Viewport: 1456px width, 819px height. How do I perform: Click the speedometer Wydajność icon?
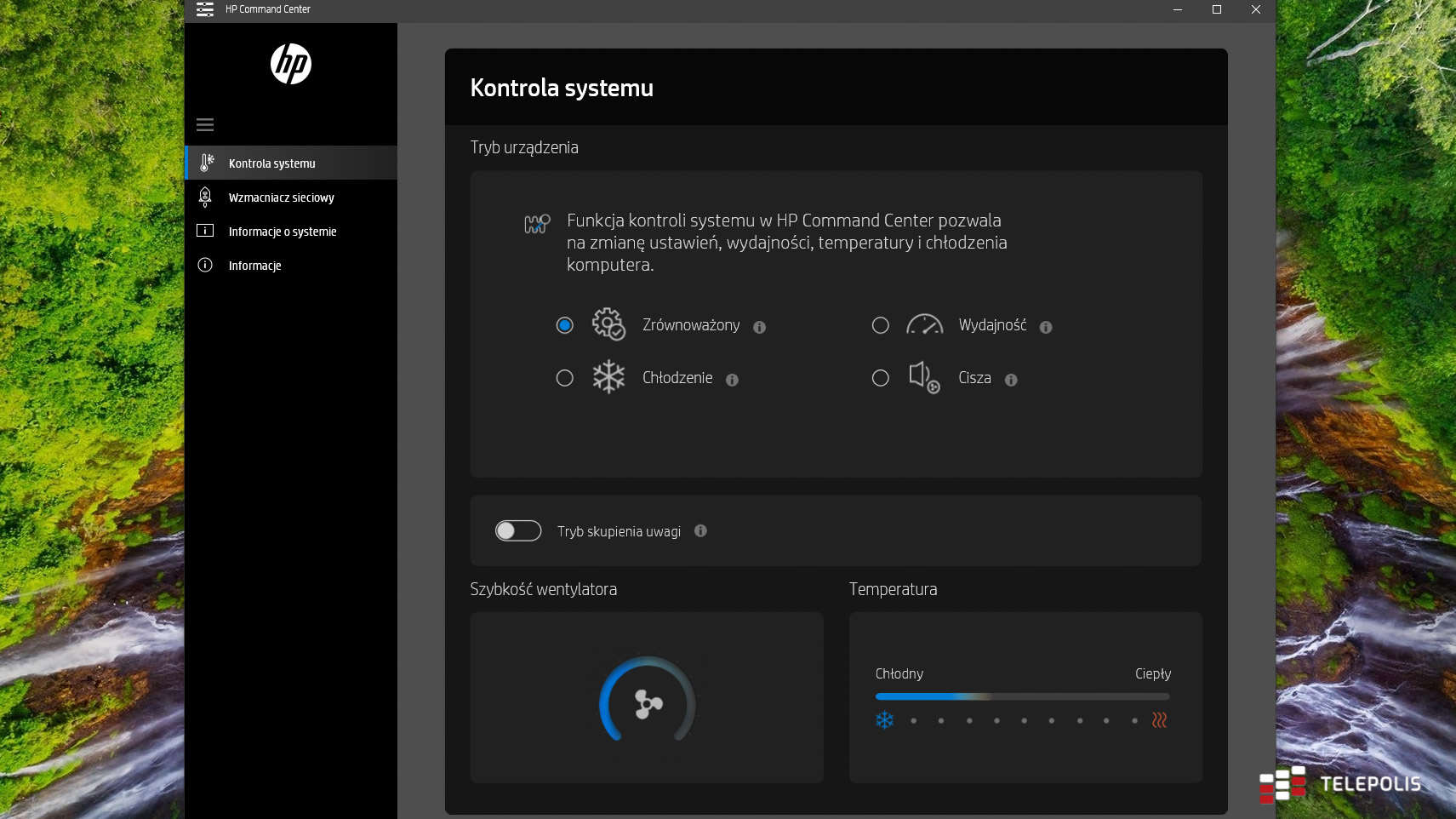[924, 325]
